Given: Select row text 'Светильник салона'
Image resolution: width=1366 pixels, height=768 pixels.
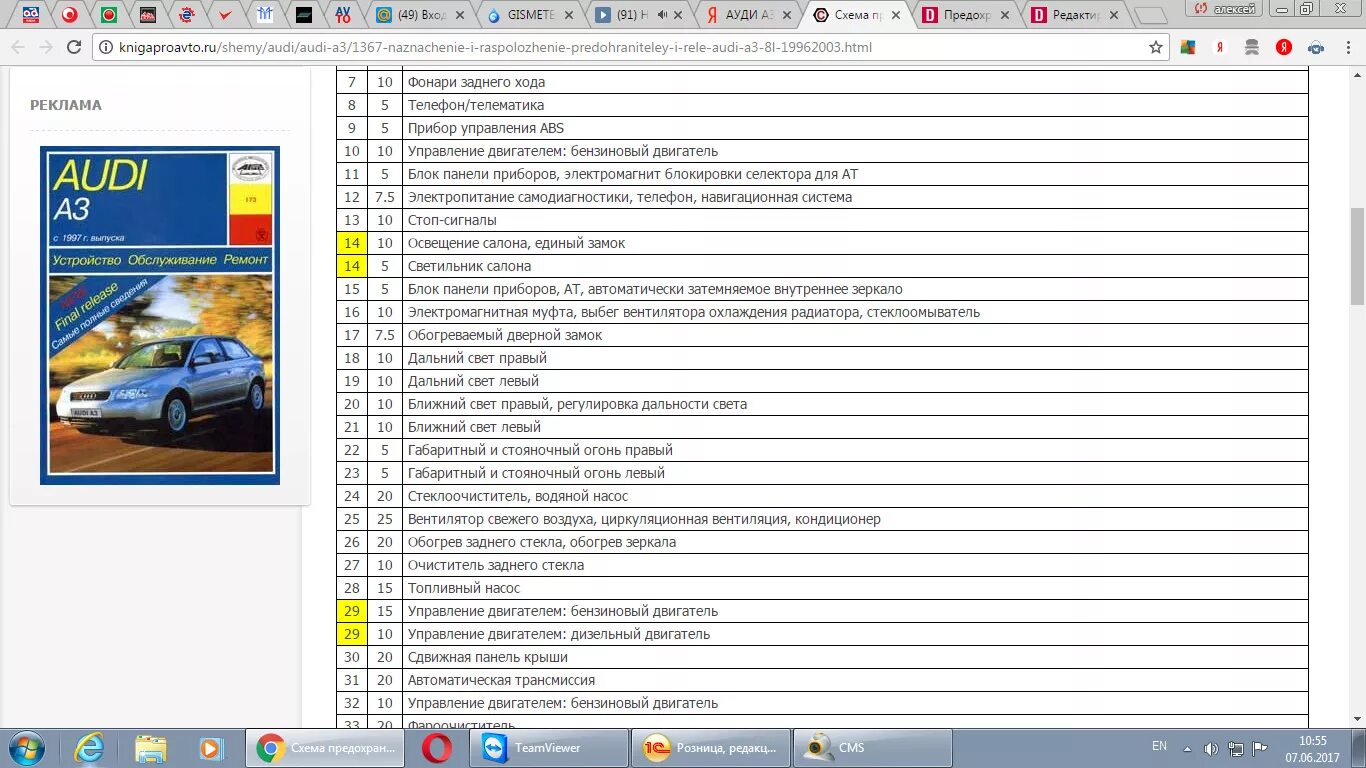Looking at the screenshot, I should (x=469, y=266).
